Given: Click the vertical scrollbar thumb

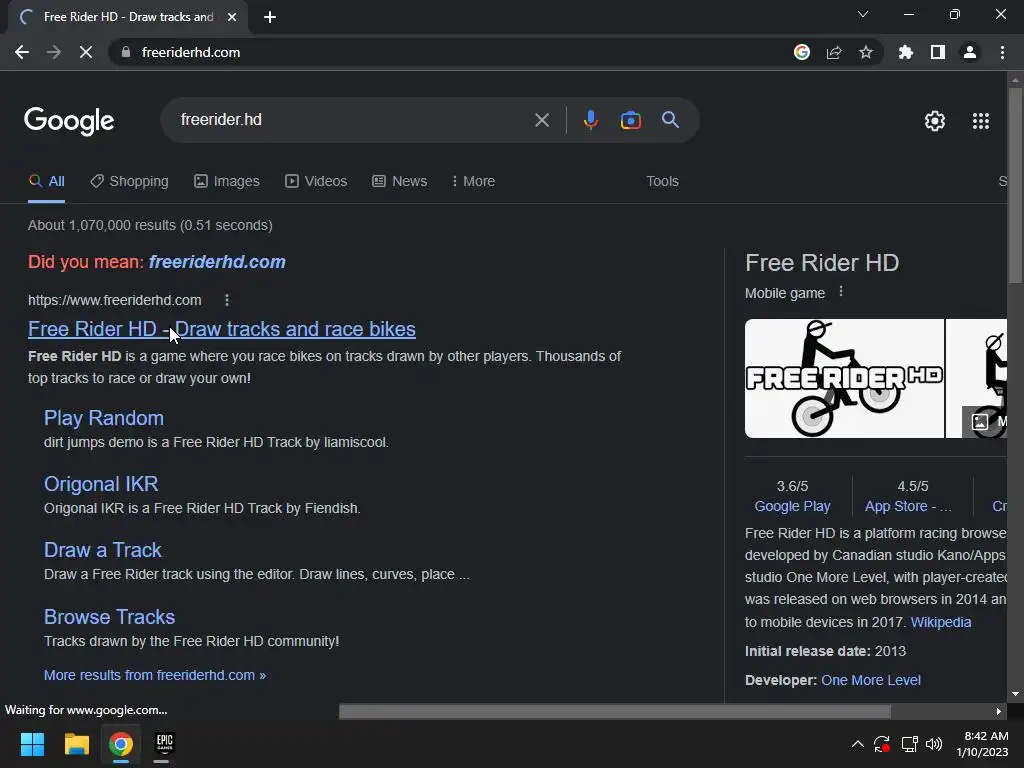Looking at the screenshot, I should tap(1015, 185).
